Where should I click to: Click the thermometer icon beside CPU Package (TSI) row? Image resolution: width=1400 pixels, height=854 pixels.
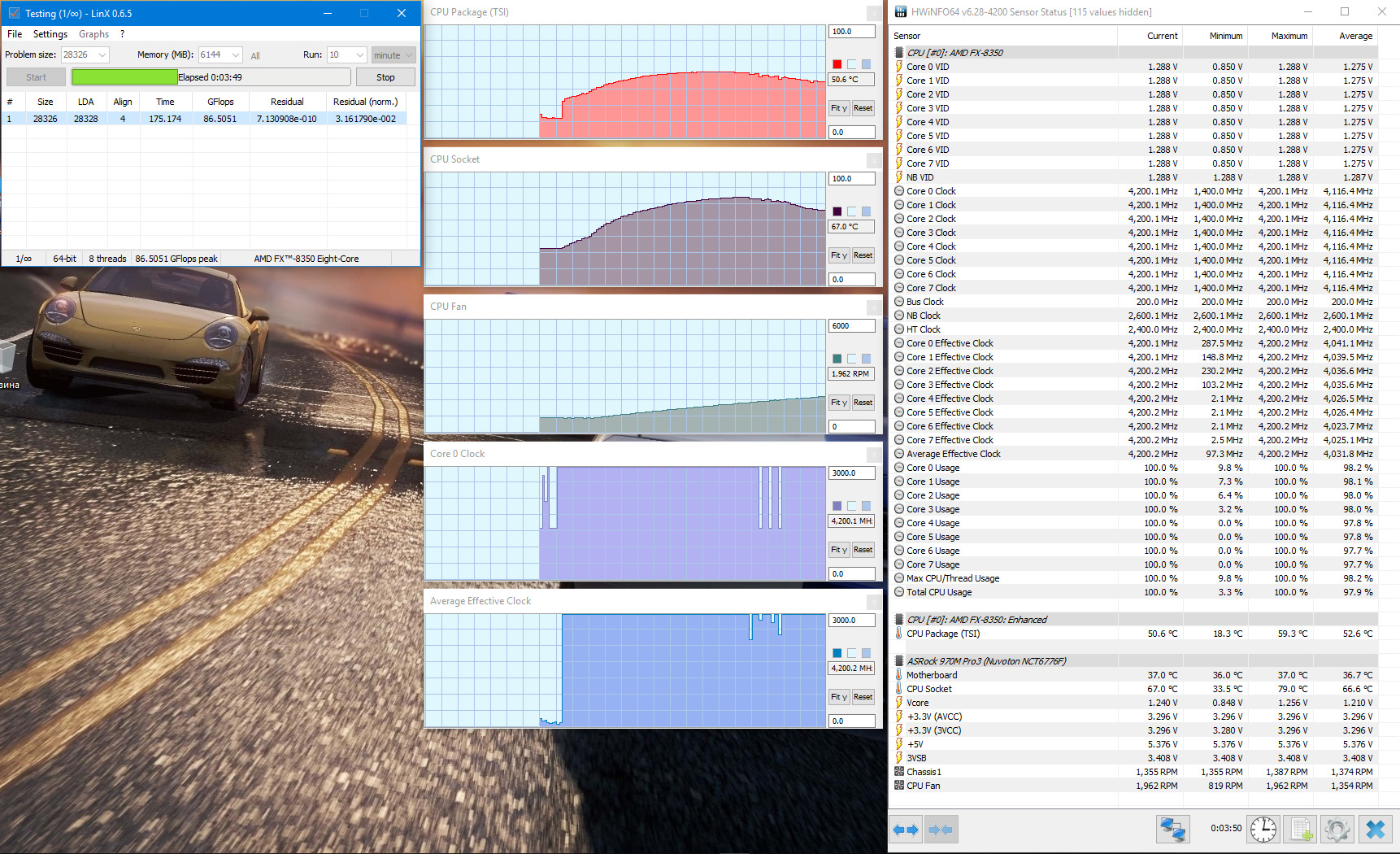click(x=899, y=634)
